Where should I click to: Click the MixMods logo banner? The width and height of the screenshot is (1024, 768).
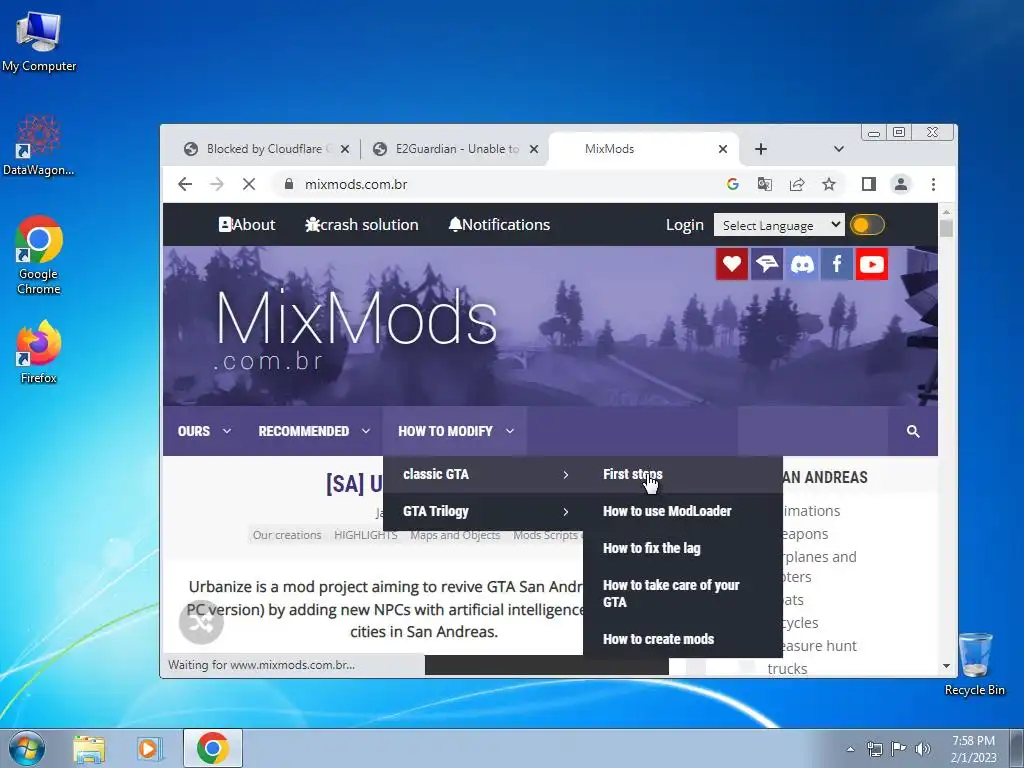[357, 332]
